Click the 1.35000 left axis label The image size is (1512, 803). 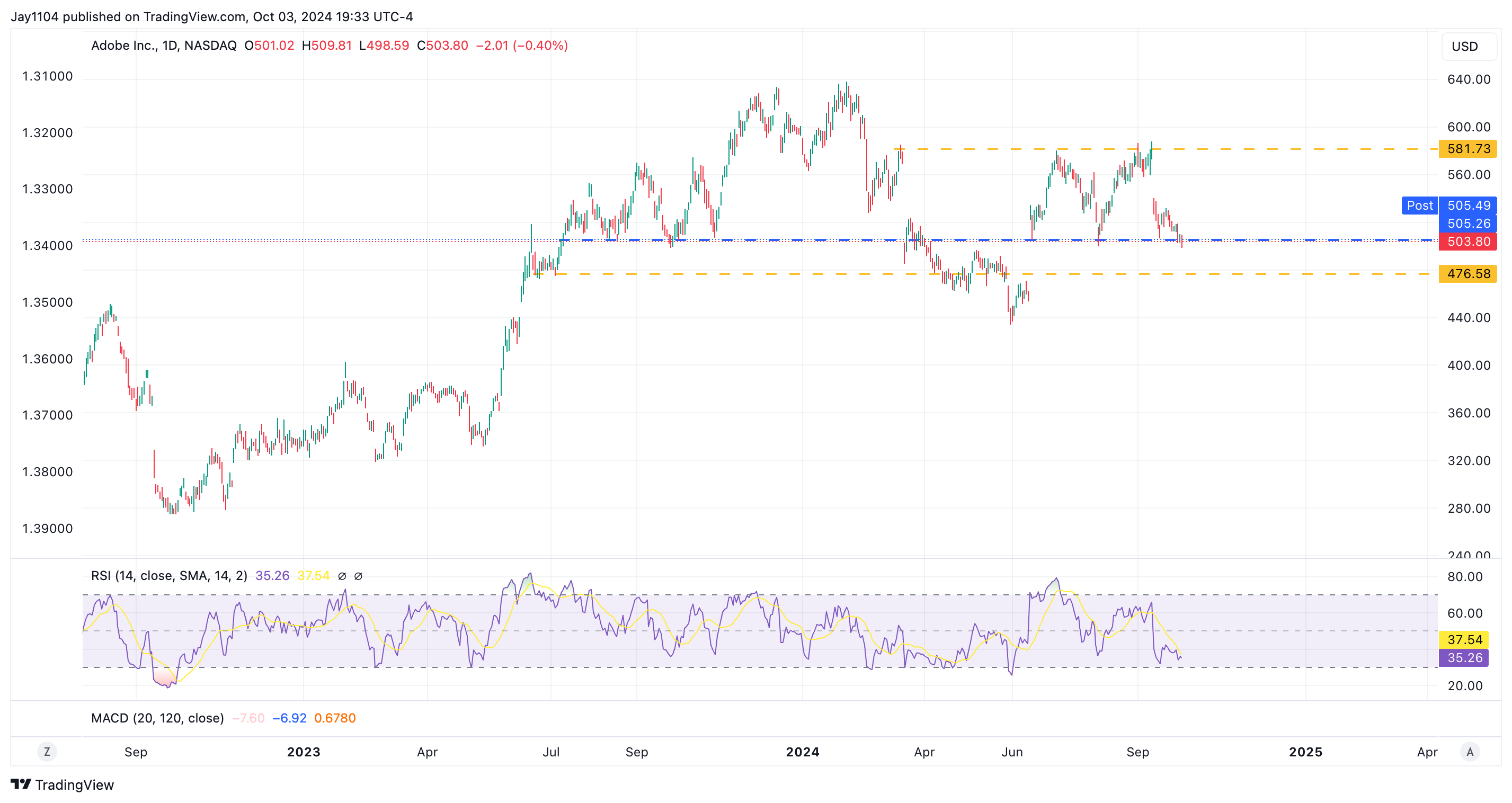tap(48, 302)
